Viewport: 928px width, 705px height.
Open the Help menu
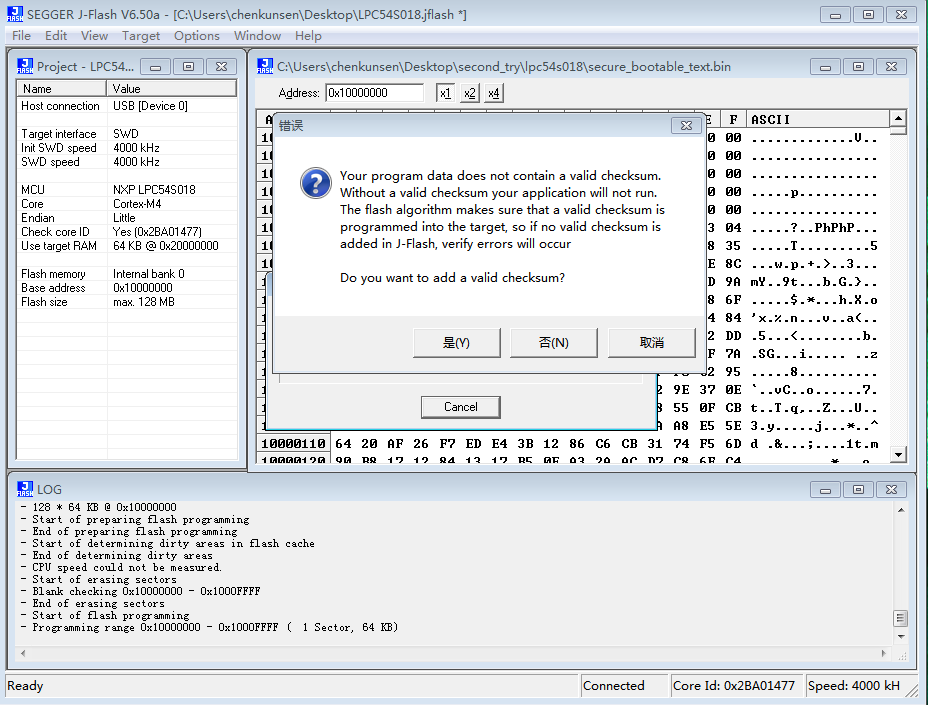pos(308,36)
